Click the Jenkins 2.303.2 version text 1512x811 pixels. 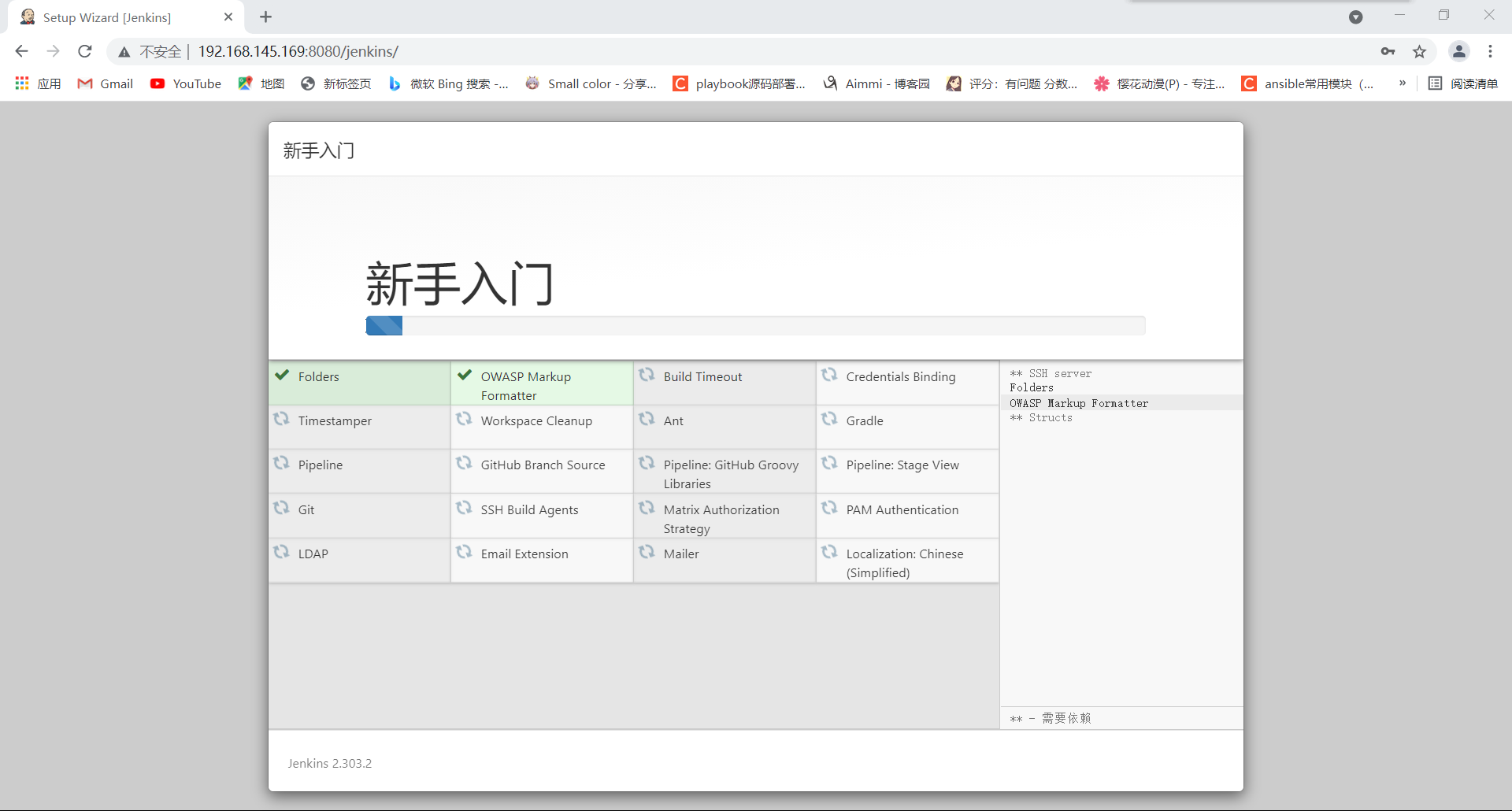[330, 764]
